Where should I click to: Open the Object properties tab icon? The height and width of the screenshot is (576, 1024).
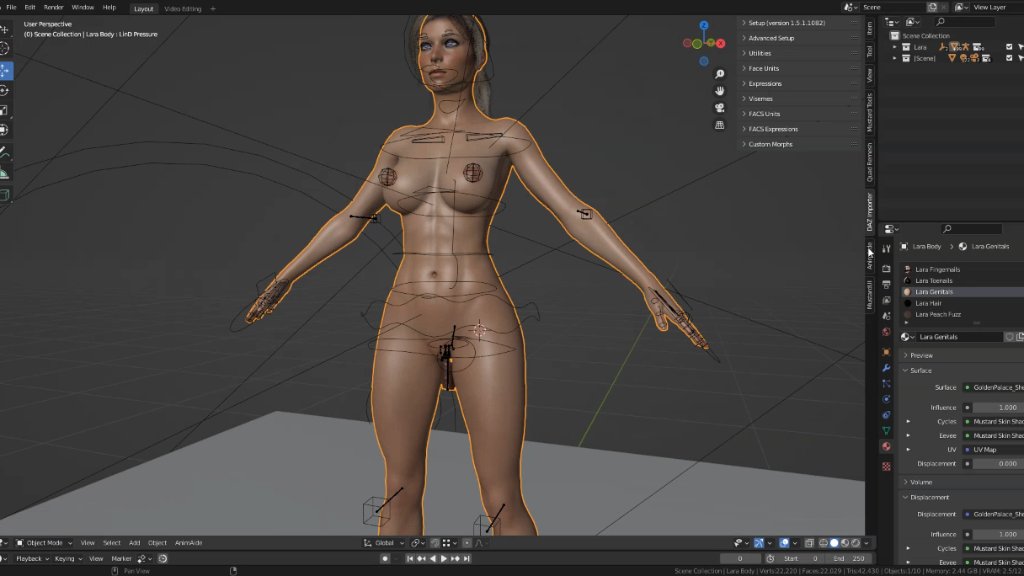tap(886, 352)
